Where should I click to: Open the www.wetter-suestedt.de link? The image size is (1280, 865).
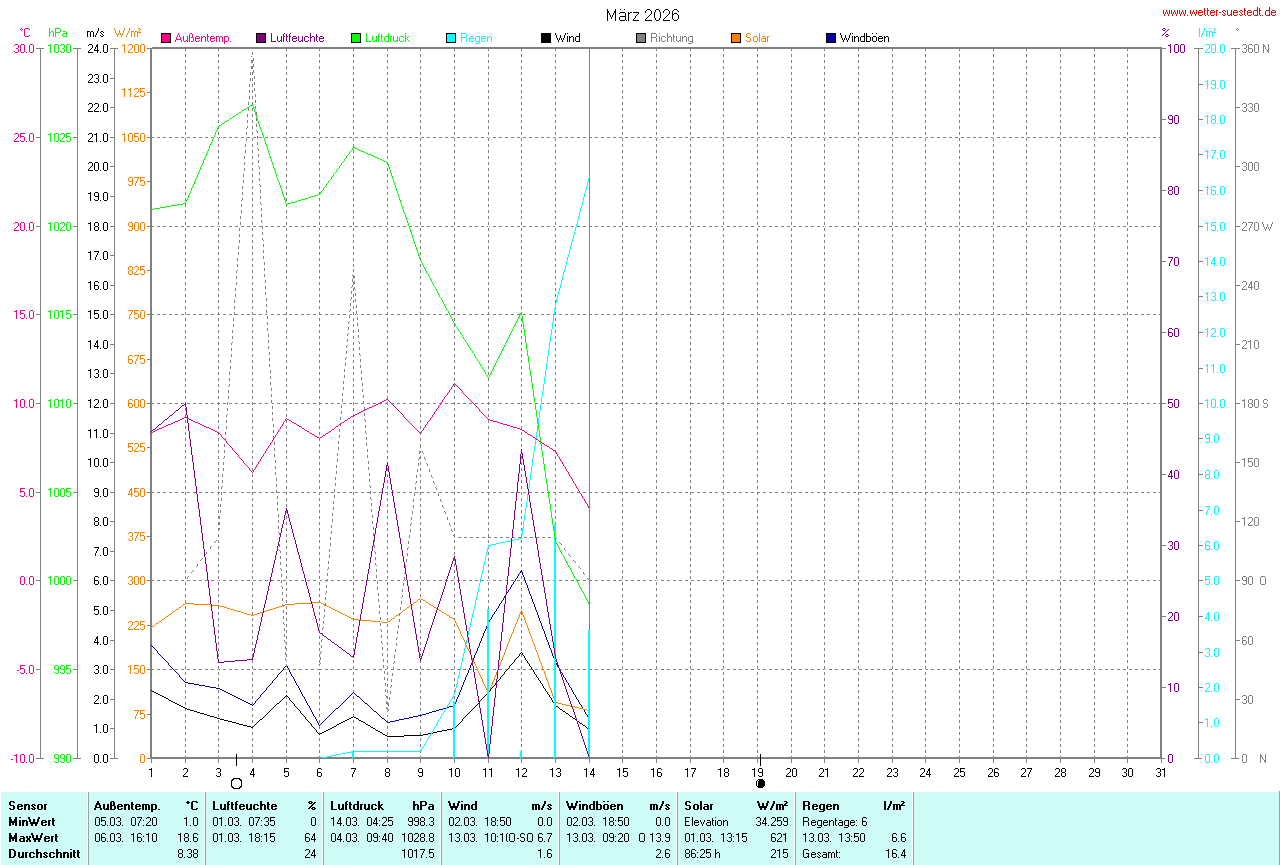(x=1218, y=12)
